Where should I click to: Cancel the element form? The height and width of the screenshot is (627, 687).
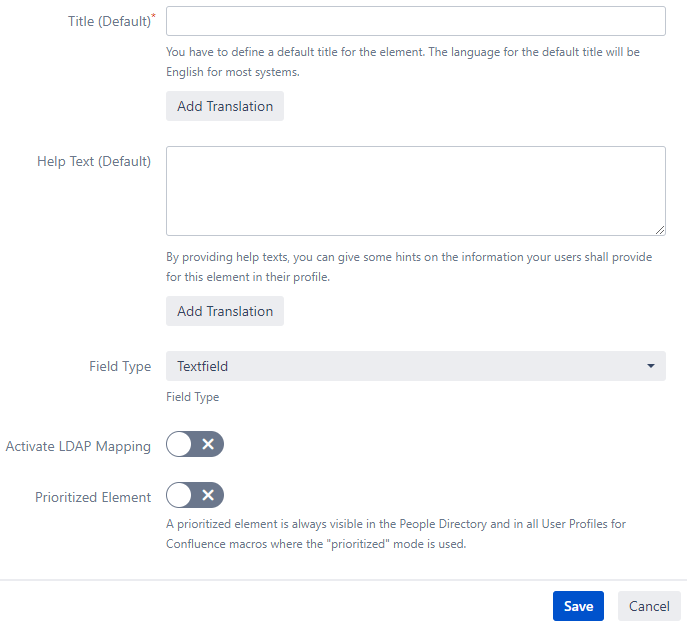click(x=649, y=606)
